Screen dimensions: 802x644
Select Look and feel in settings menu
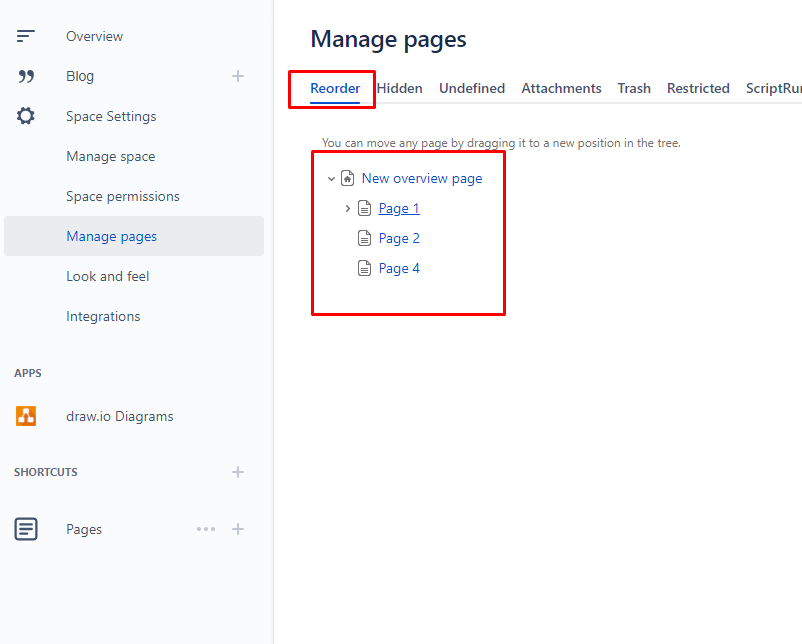[107, 276]
